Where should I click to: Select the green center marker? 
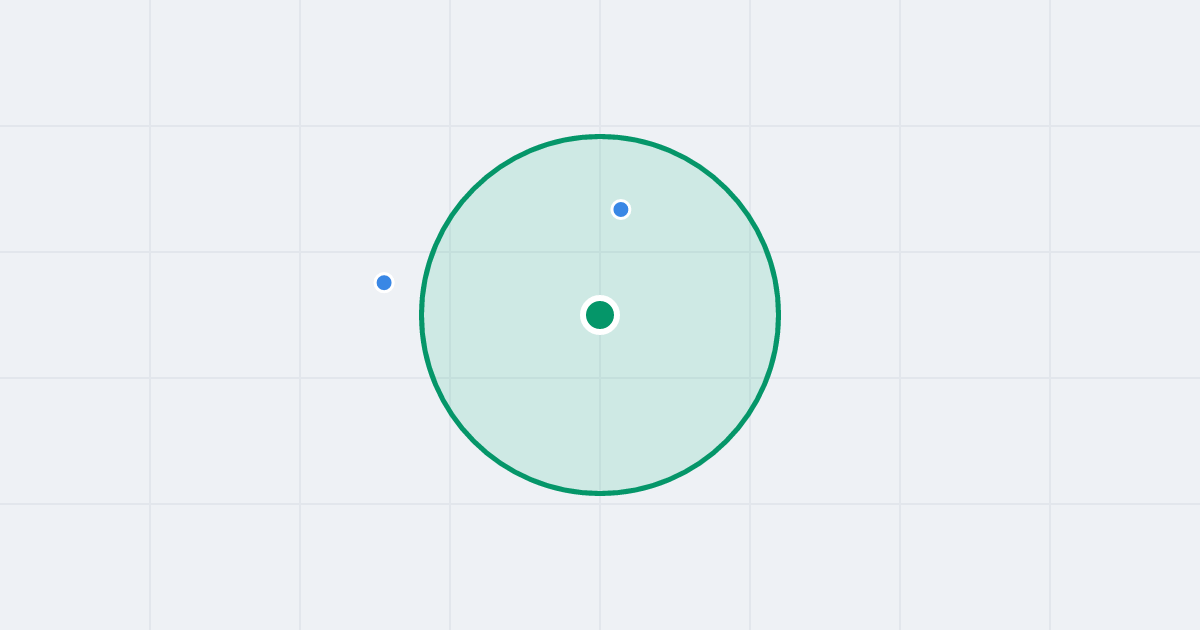(x=600, y=315)
